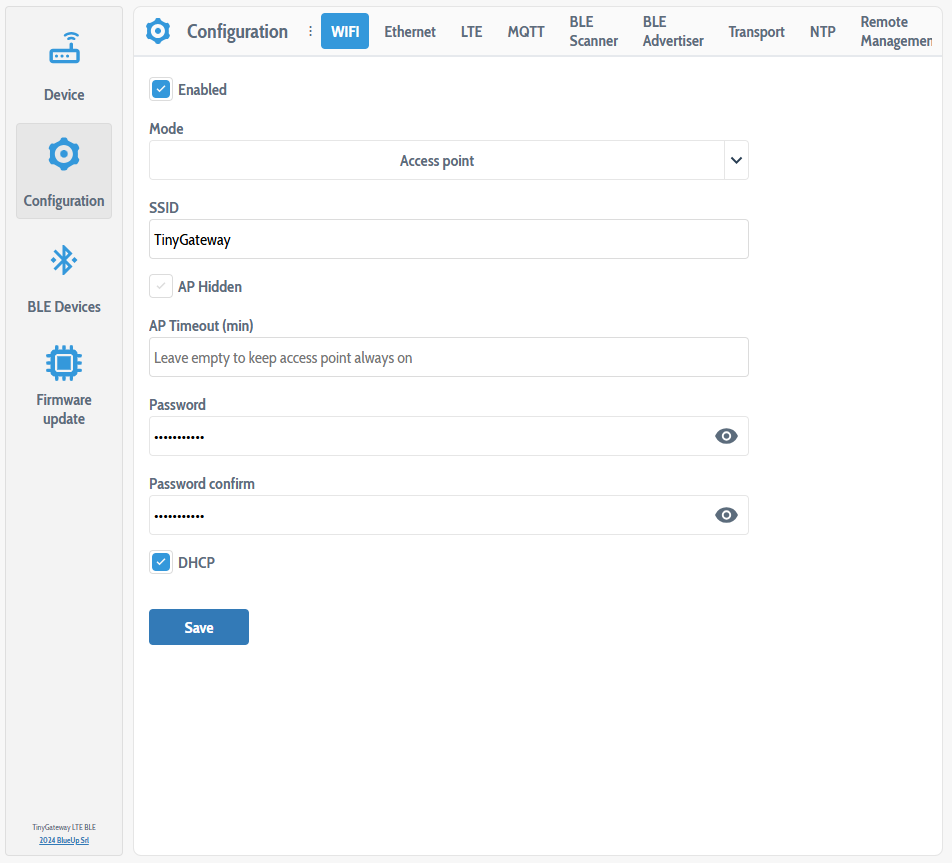Reveal the Password using the eye icon
Image resolution: width=952 pixels, height=863 pixels.
(726, 435)
